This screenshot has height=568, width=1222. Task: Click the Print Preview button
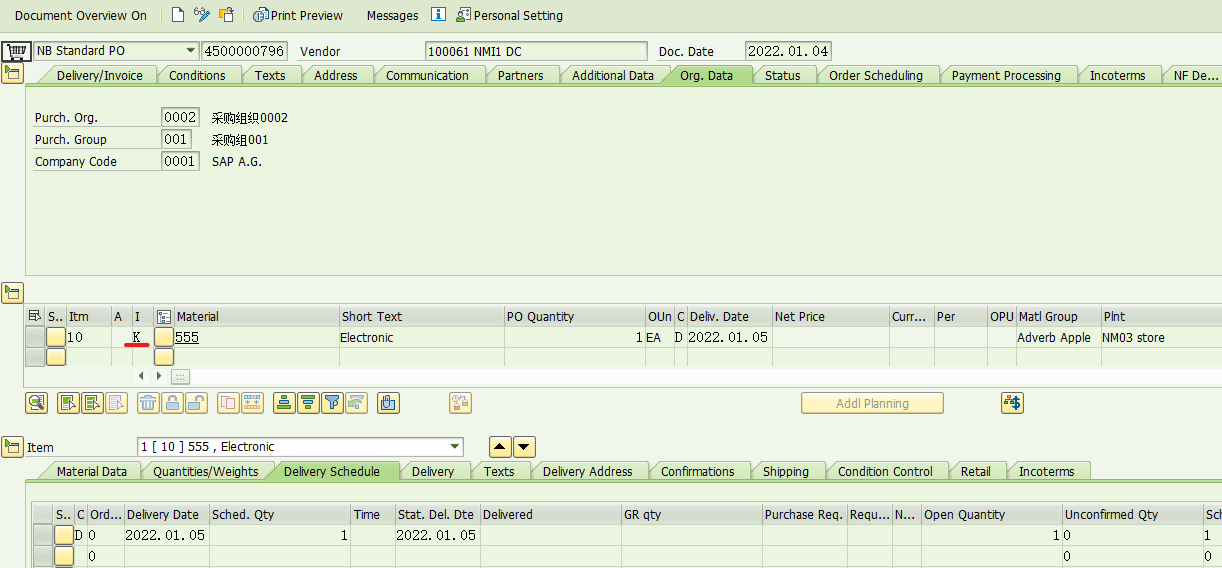click(298, 15)
